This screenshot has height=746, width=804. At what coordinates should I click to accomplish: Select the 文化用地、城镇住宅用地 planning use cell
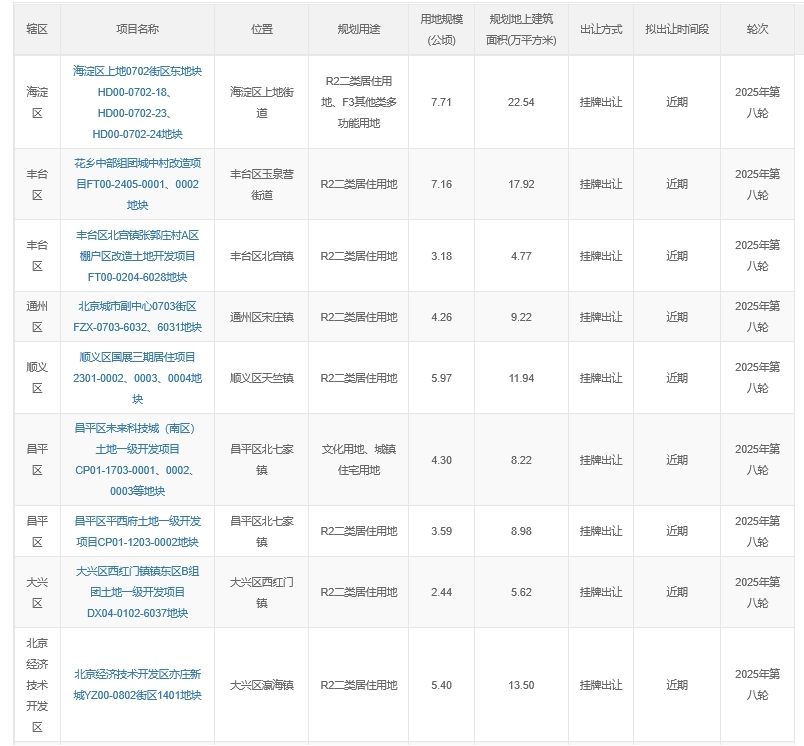click(358, 459)
